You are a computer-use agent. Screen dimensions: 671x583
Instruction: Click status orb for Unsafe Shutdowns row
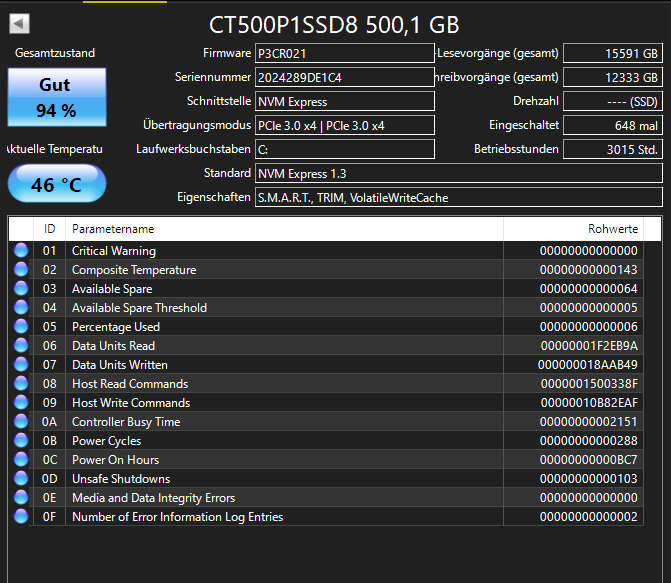[21, 479]
